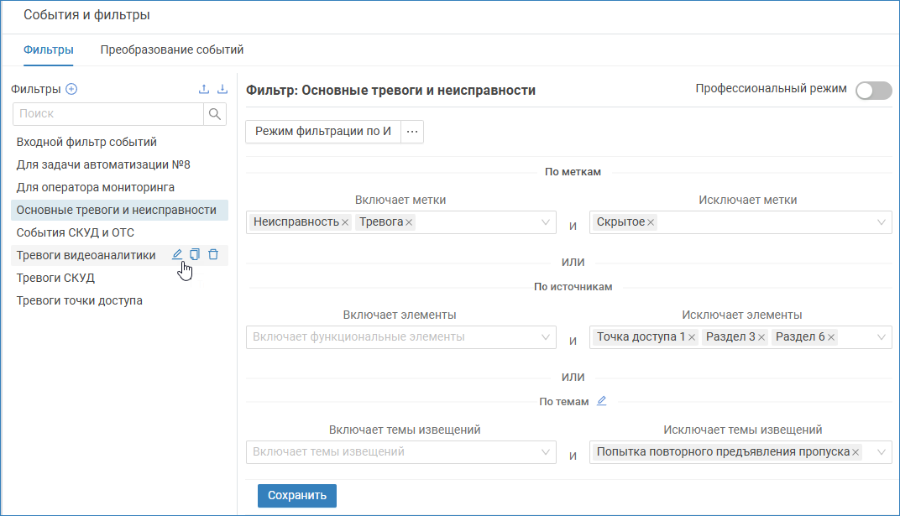
Task: Click the download filters icon
Action: click(x=222, y=89)
